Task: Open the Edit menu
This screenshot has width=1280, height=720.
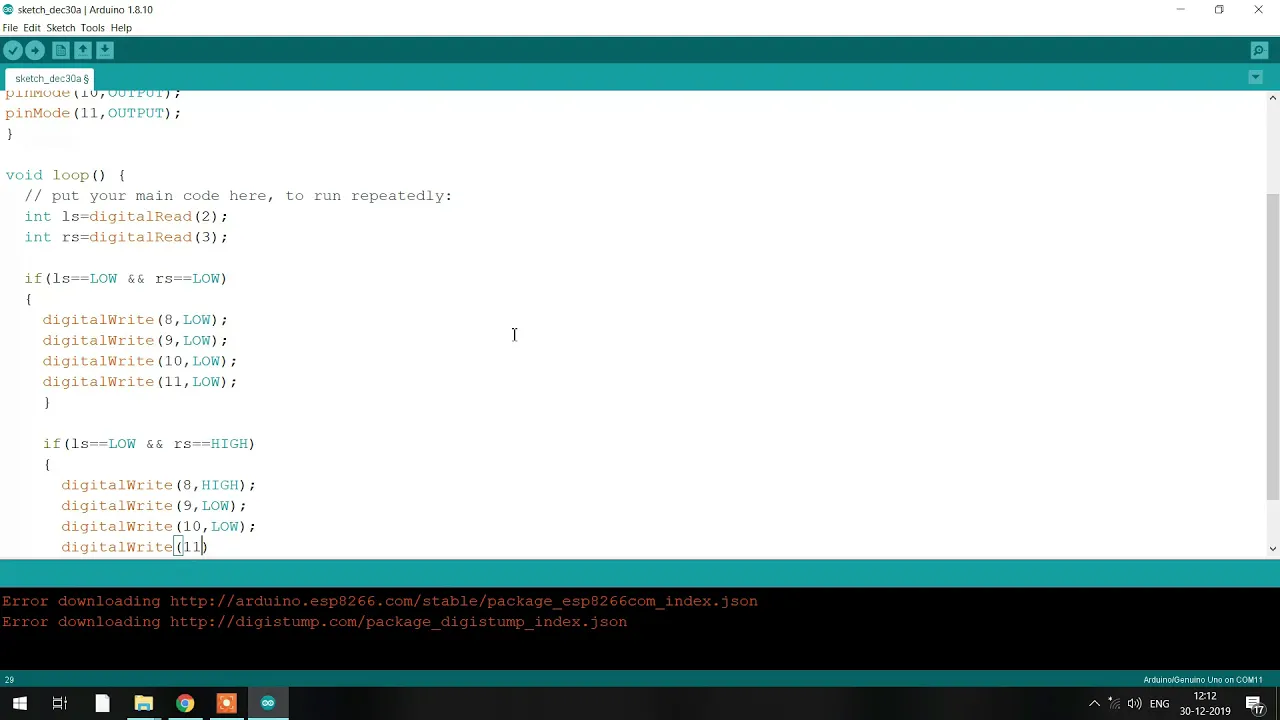Action: [x=32, y=28]
